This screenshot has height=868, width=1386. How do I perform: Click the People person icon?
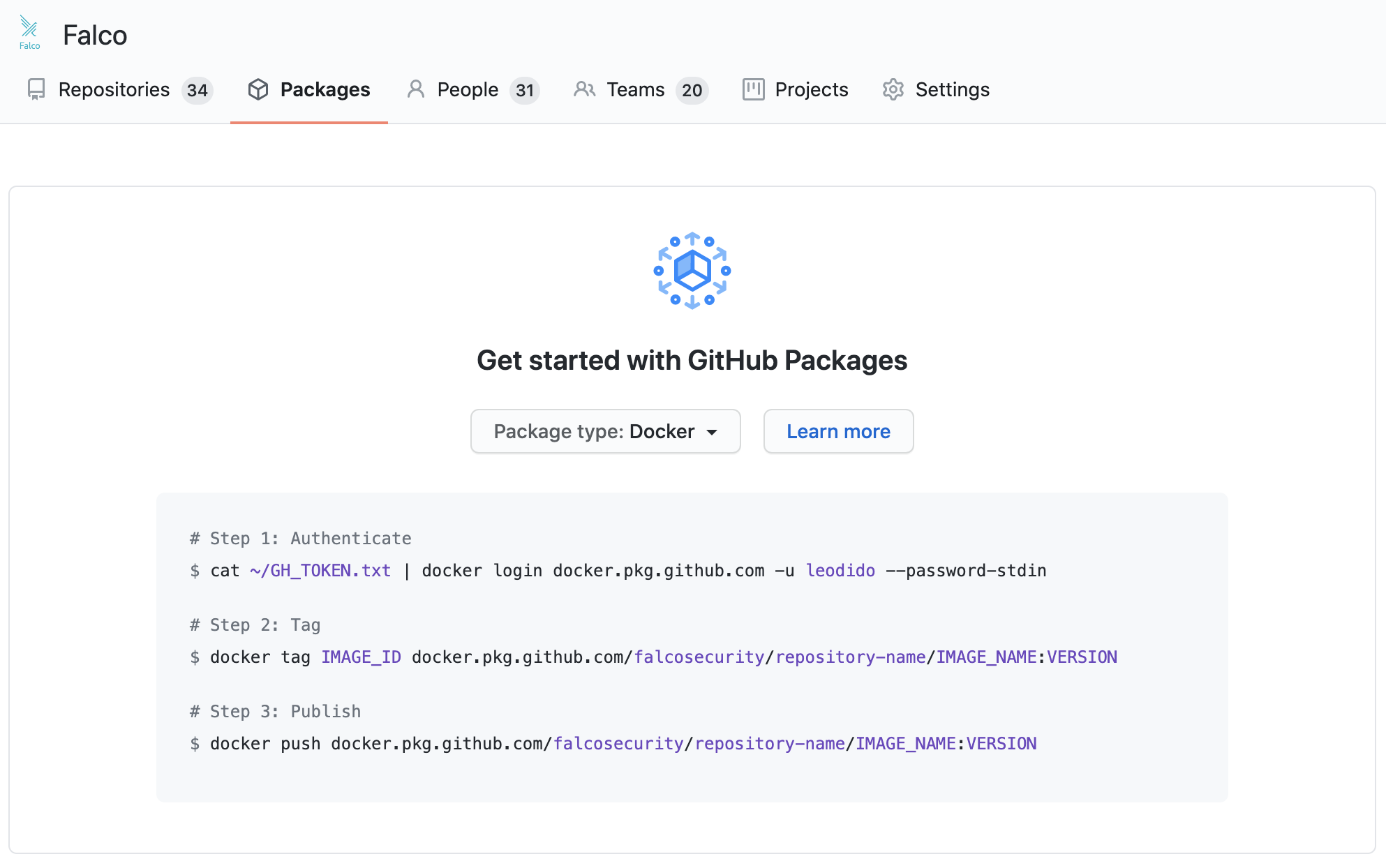[417, 89]
